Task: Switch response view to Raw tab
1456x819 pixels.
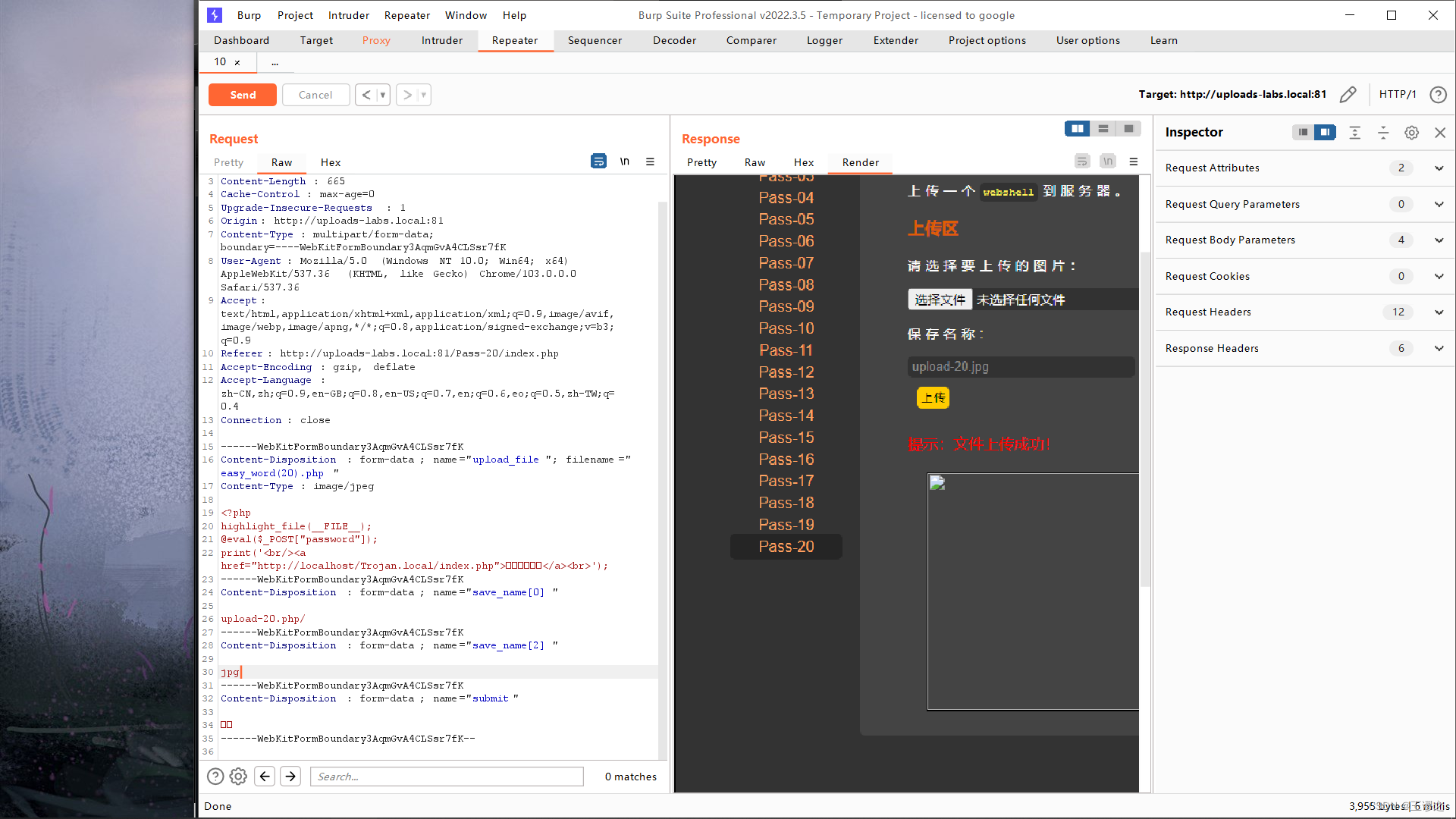Action: [755, 162]
